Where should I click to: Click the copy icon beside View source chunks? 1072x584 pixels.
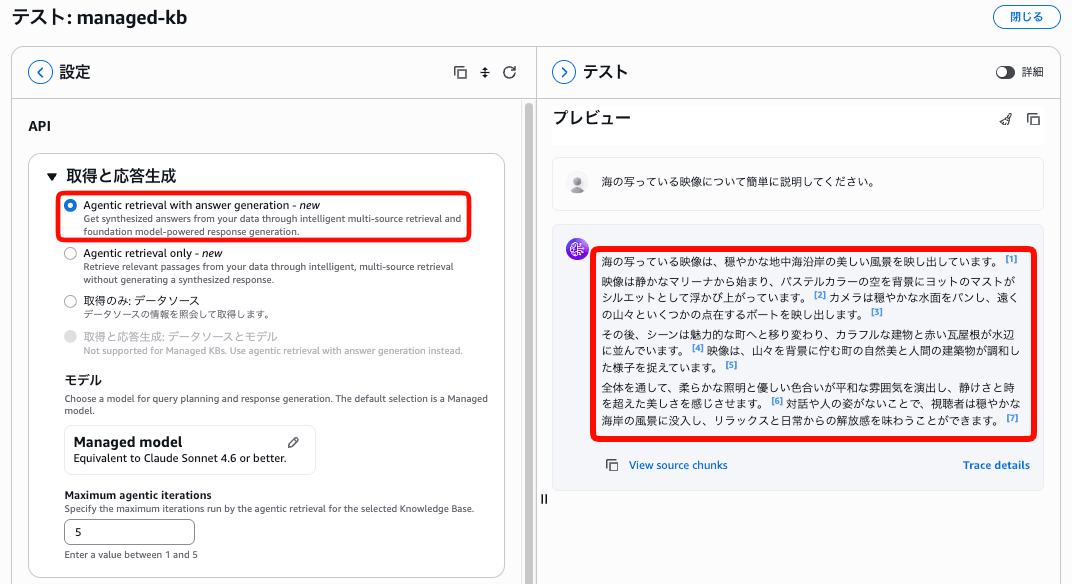[x=612, y=465]
